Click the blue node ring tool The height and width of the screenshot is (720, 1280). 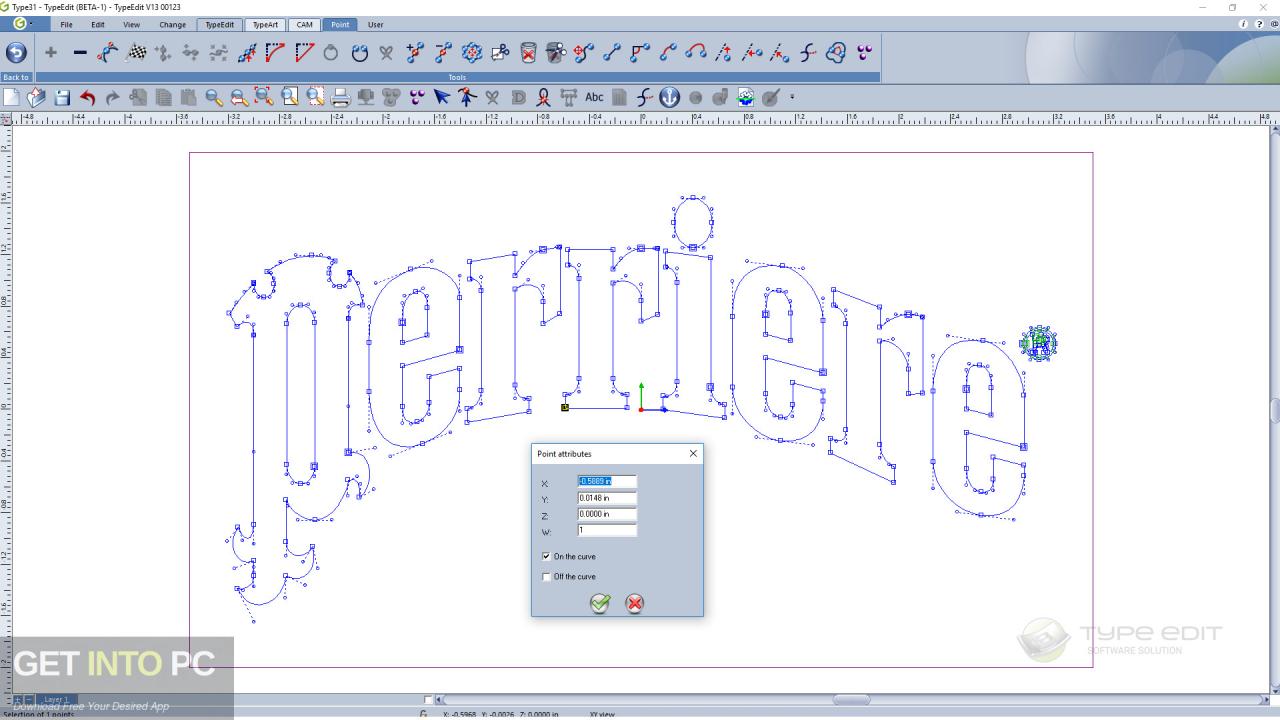click(472, 53)
